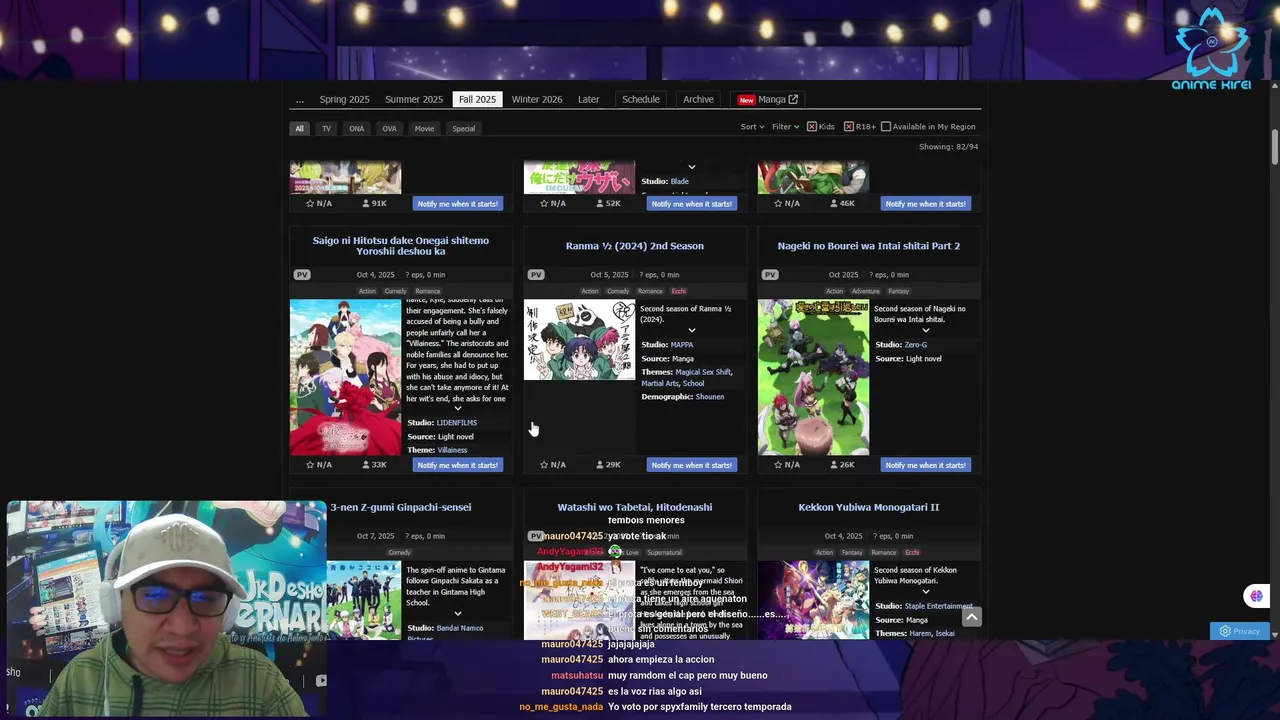This screenshot has height=720, width=1280.
Task: Open Ranma ½ (2024) 2nd Season title link
Action: coord(634,246)
